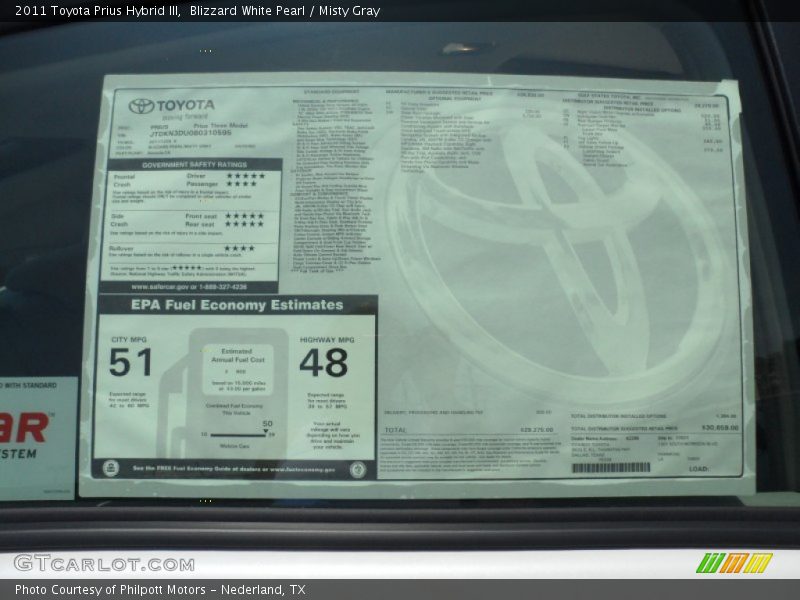This screenshot has height=600, width=800.
Task: Click the Toyota logo on the sticker
Action: click(x=141, y=106)
